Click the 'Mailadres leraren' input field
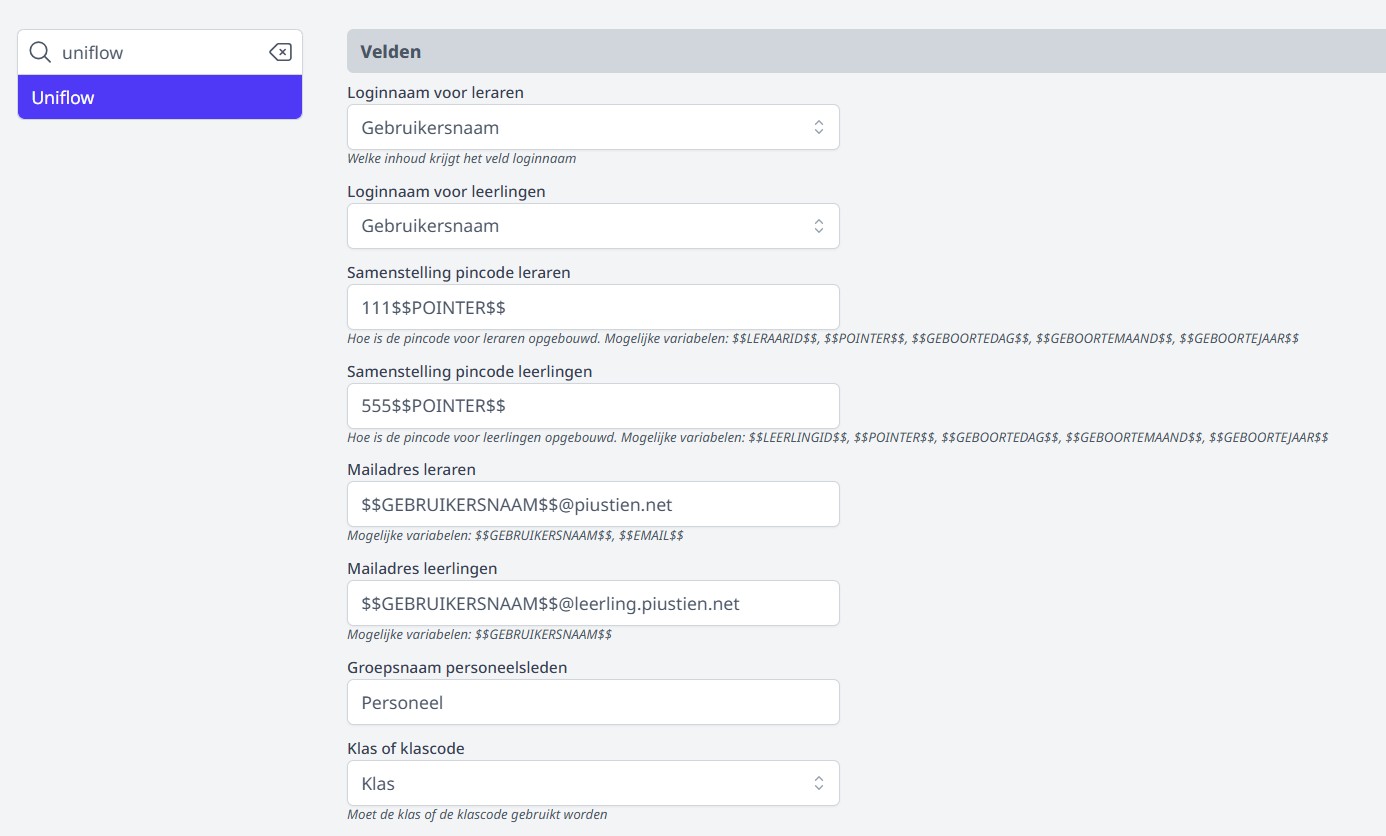Viewport: 1386px width, 836px height. (x=593, y=503)
